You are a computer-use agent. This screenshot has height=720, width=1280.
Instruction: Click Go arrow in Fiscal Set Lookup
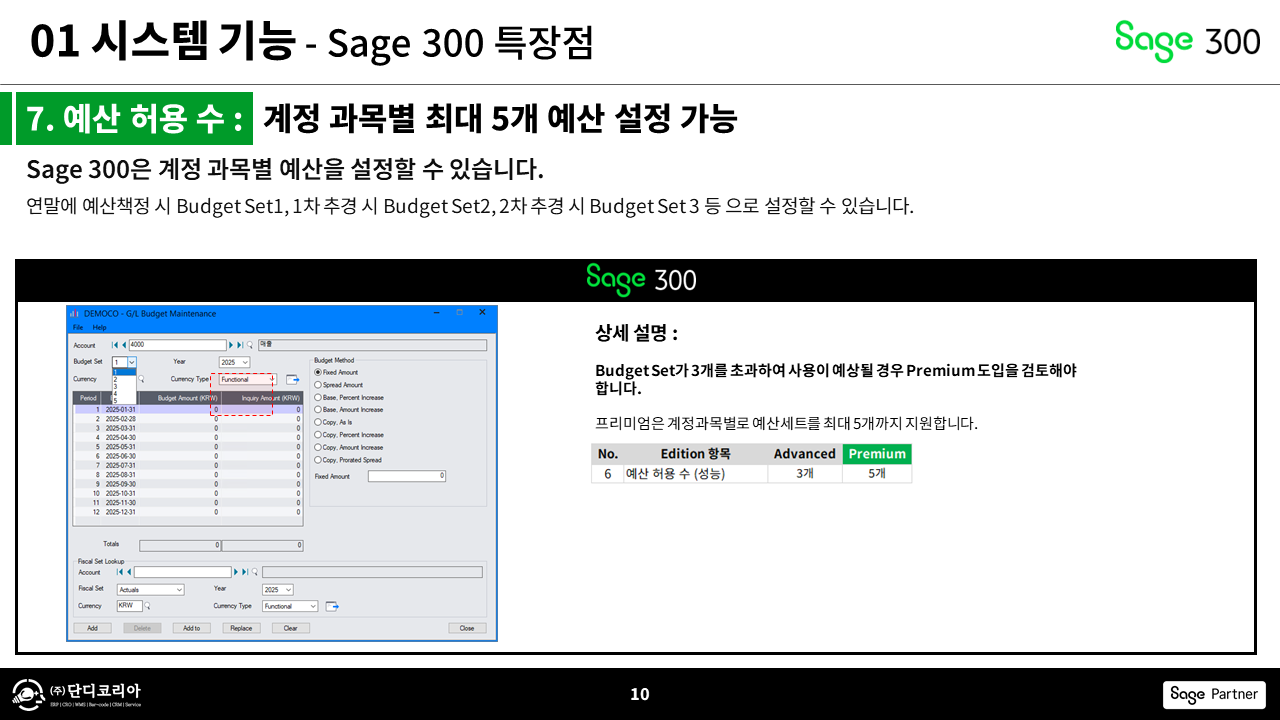coord(333,606)
